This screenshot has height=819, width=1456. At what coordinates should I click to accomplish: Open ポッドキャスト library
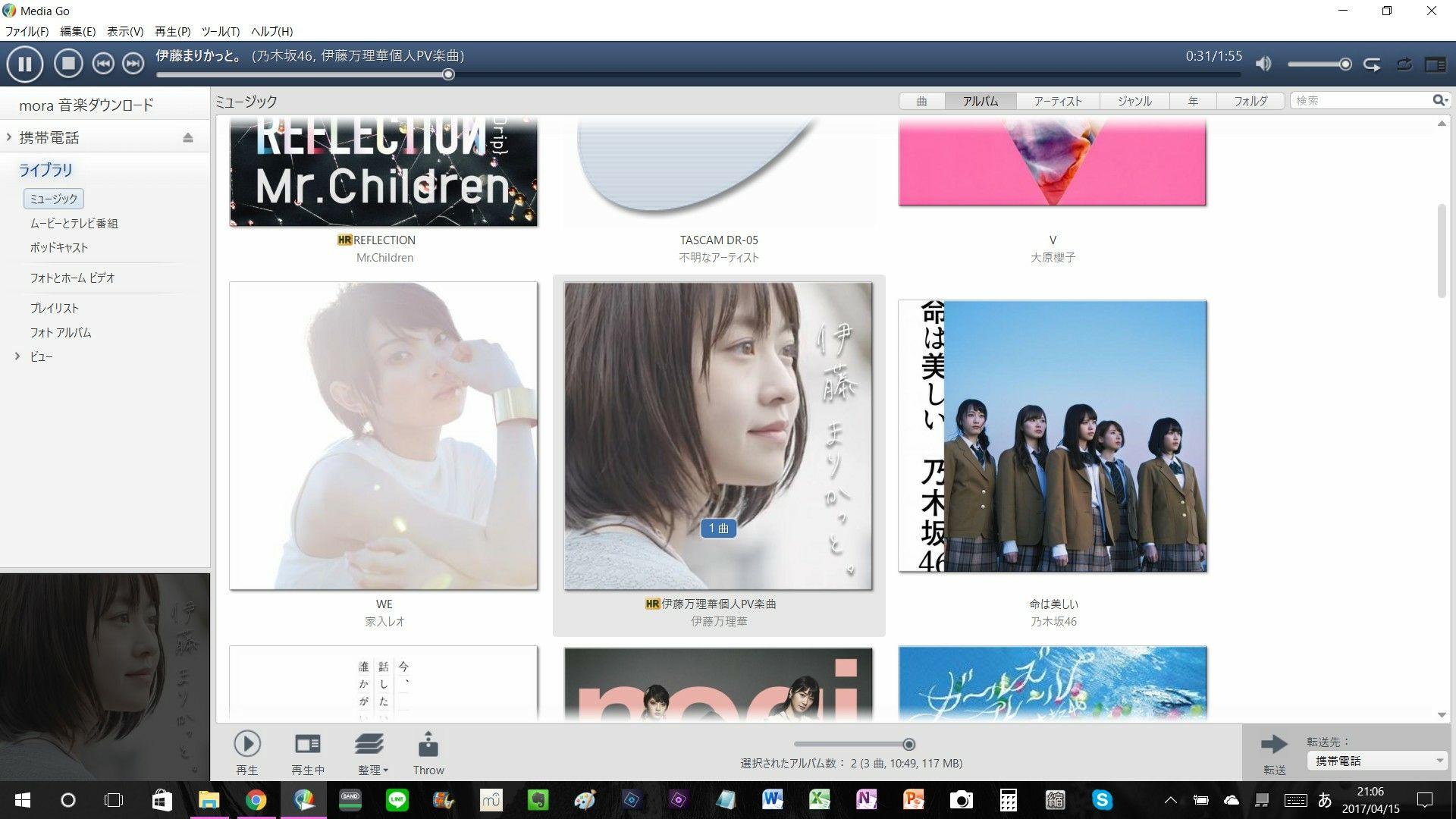click(59, 247)
